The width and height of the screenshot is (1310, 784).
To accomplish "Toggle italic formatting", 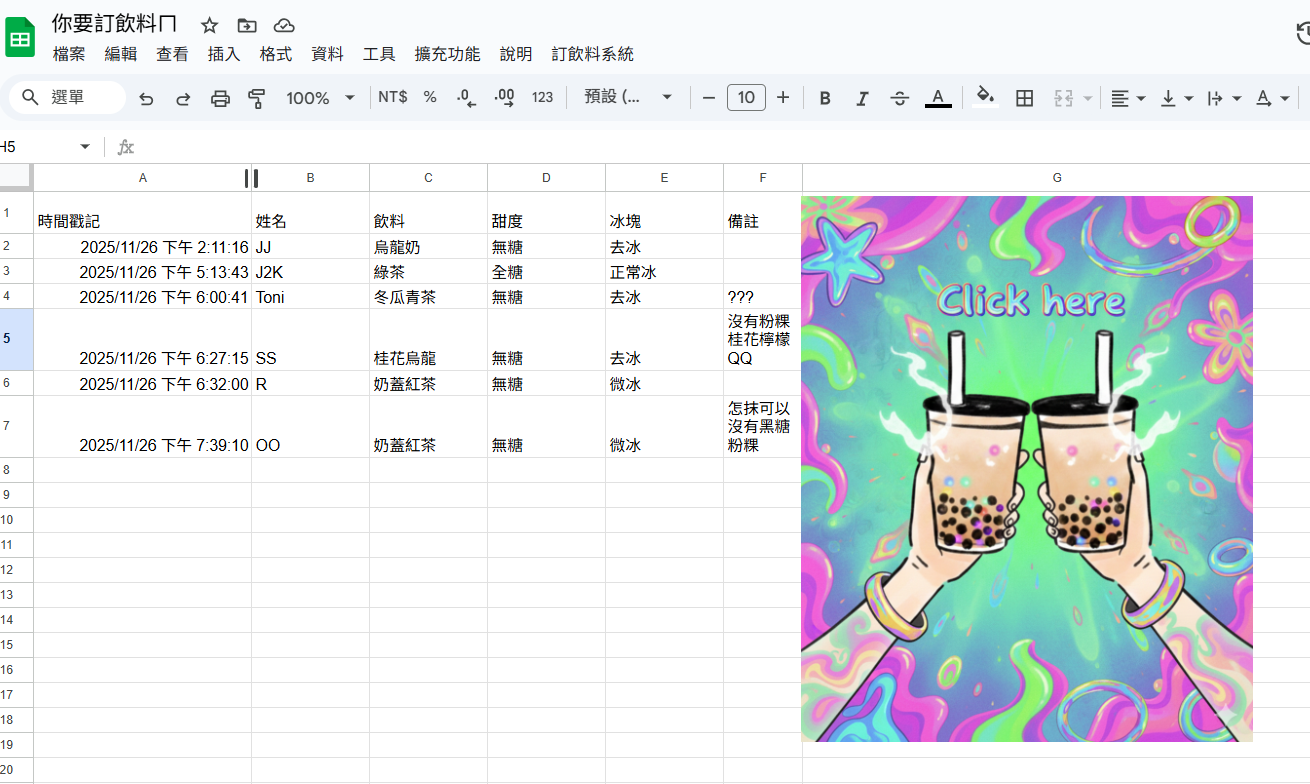I will (862, 98).
